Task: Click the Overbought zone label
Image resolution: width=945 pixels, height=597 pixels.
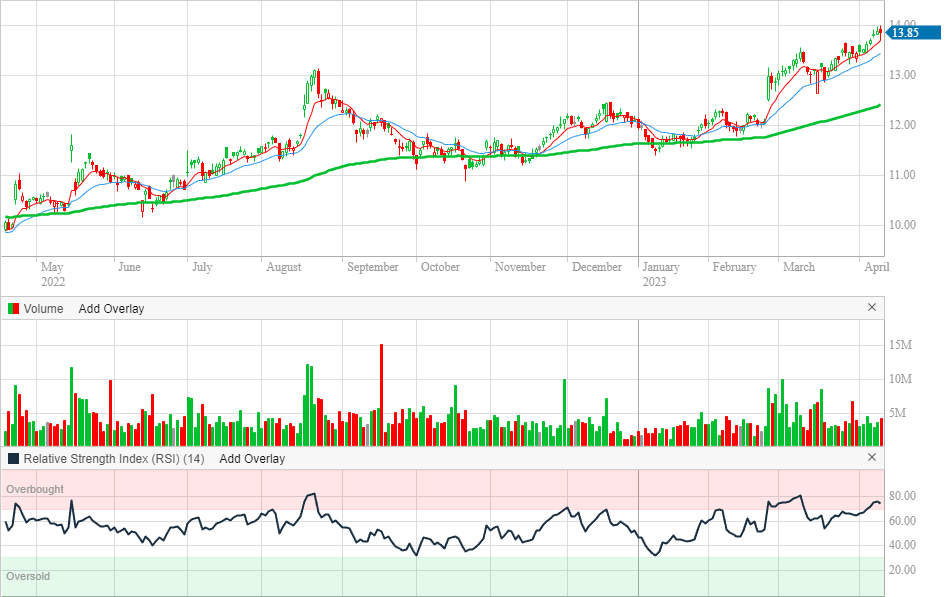Action: click(35, 489)
